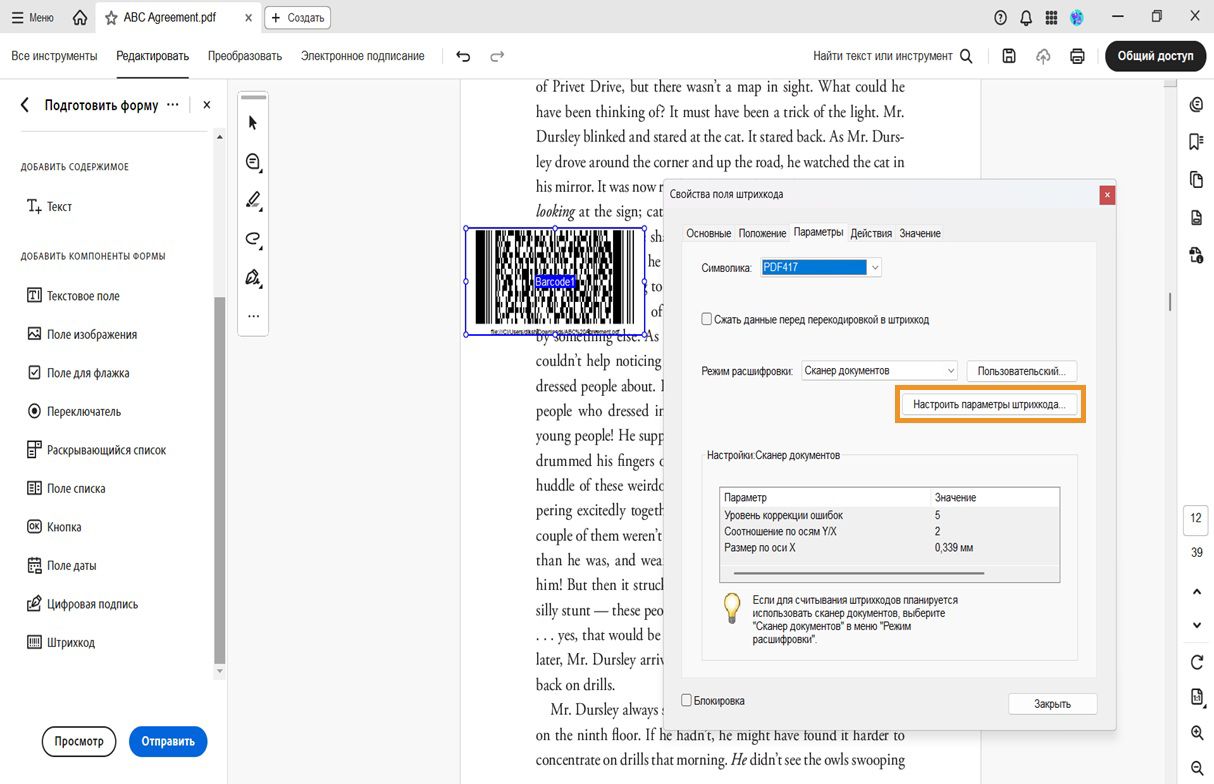Open the apps grid icon
Viewport: 1214px width, 784px height.
1051,17
